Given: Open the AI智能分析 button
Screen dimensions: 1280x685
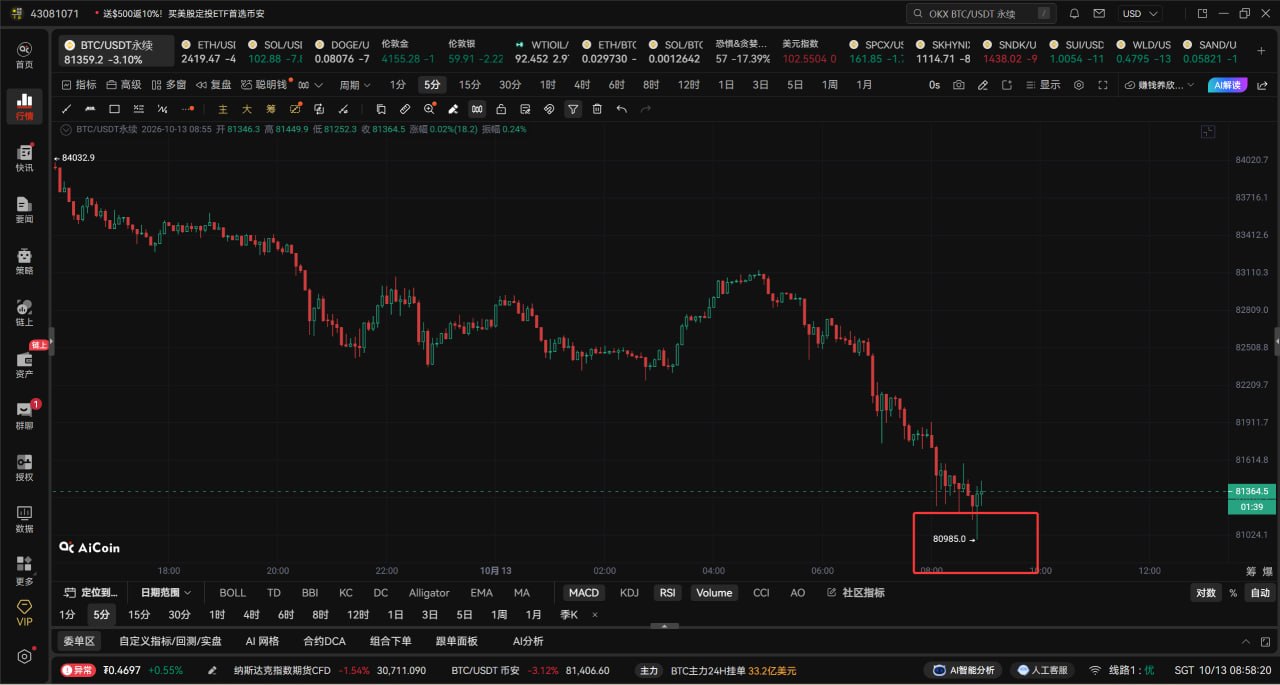Looking at the screenshot, I should (963, 670).
